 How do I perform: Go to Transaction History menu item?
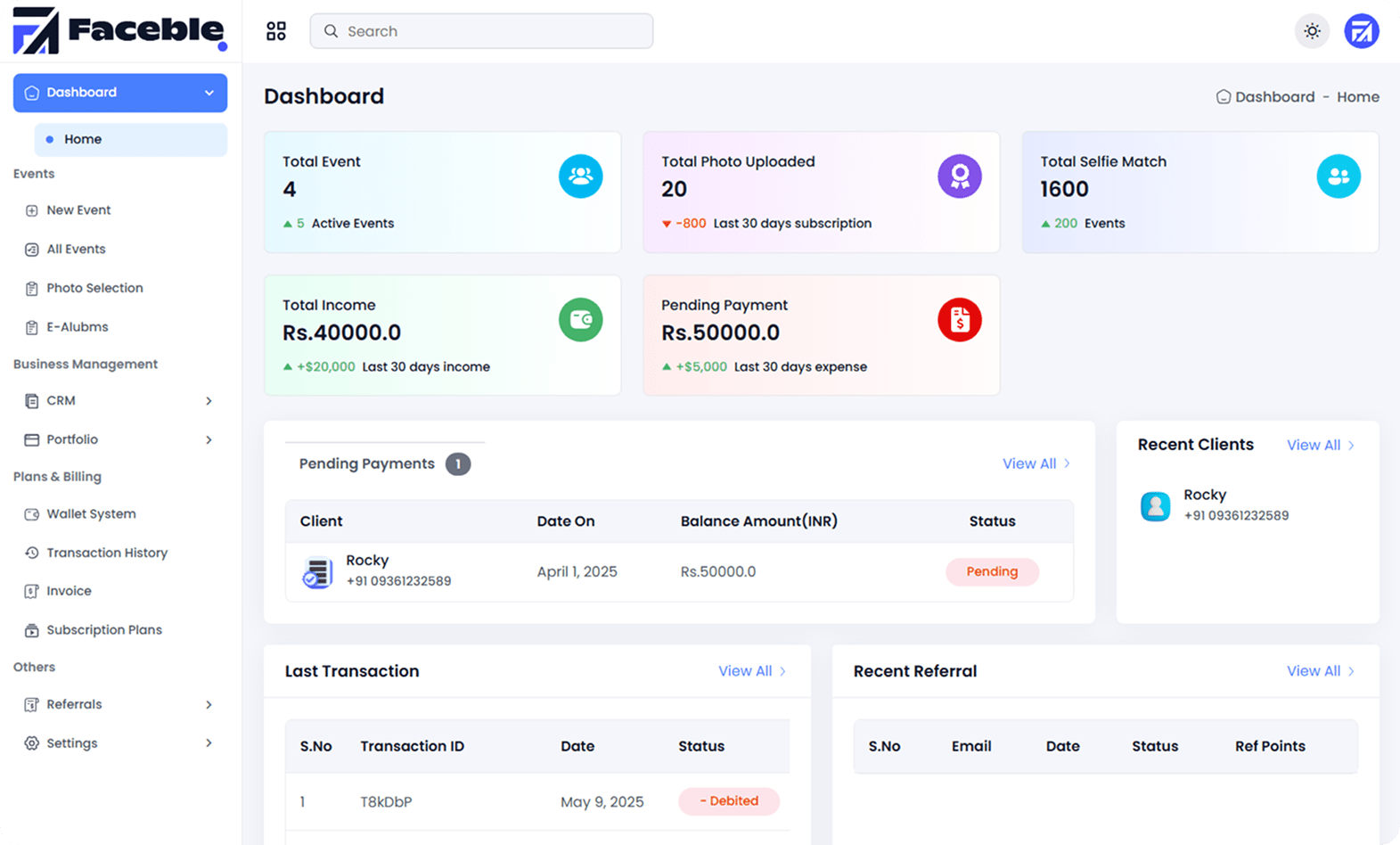[x=107, y=553]
